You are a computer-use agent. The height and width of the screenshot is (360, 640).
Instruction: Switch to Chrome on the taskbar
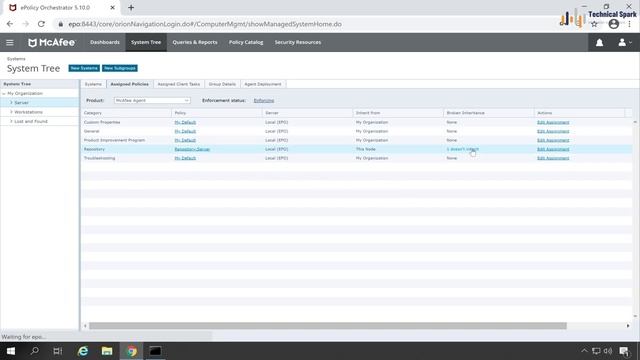coord(131,351)
